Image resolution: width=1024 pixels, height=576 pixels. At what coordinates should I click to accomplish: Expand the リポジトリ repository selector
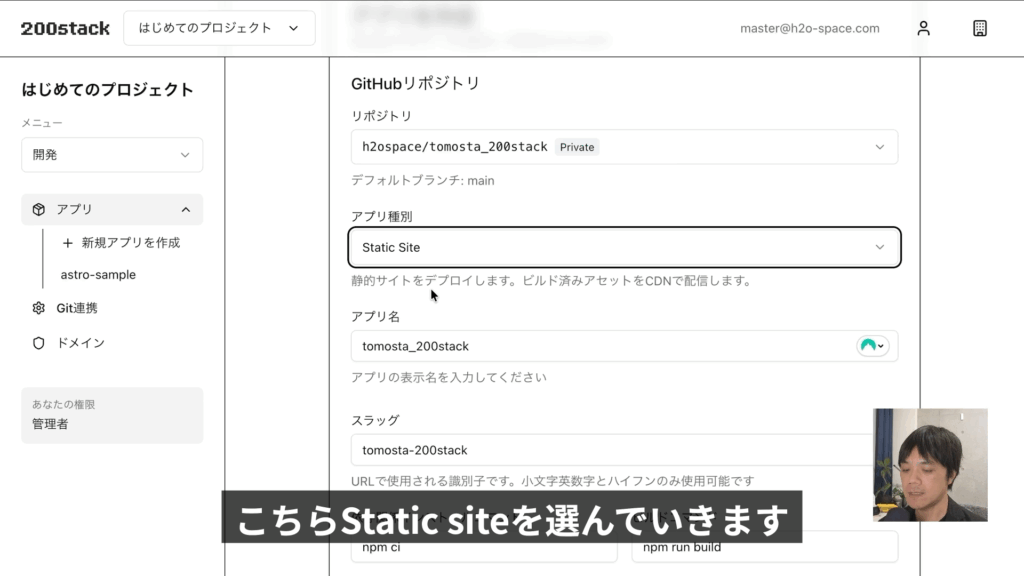pos(624,147)
